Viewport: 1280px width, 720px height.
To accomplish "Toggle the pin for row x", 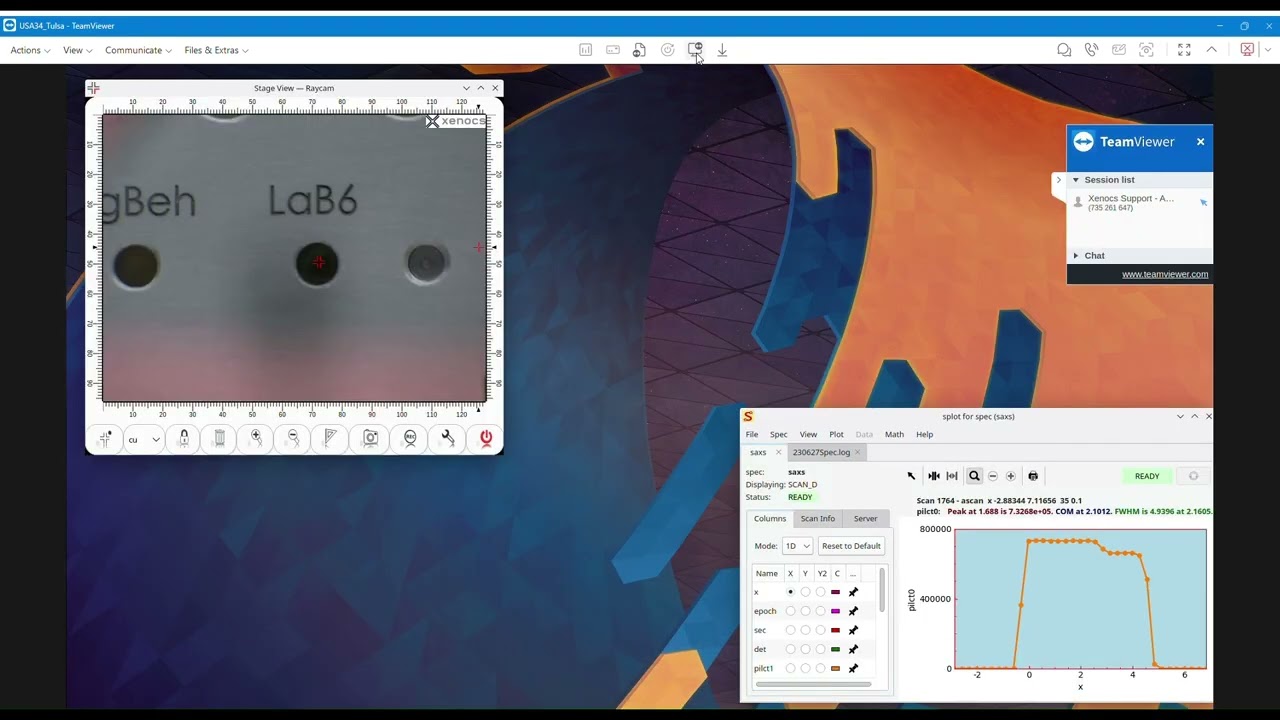I will click(853, 592).
